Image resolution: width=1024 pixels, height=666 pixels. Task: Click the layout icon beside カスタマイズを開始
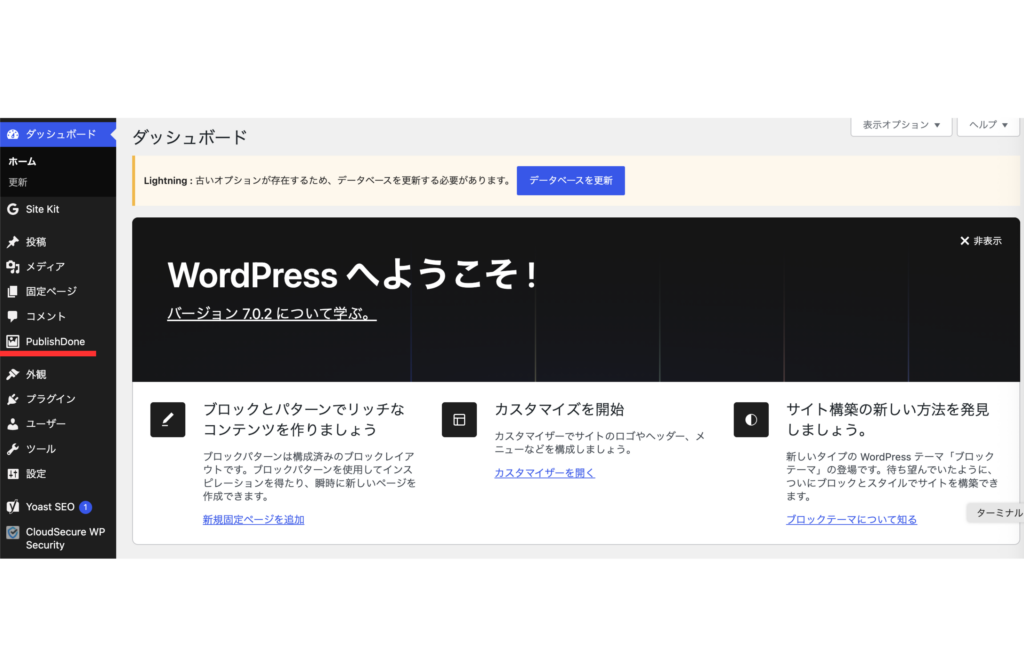click(459, 419)
